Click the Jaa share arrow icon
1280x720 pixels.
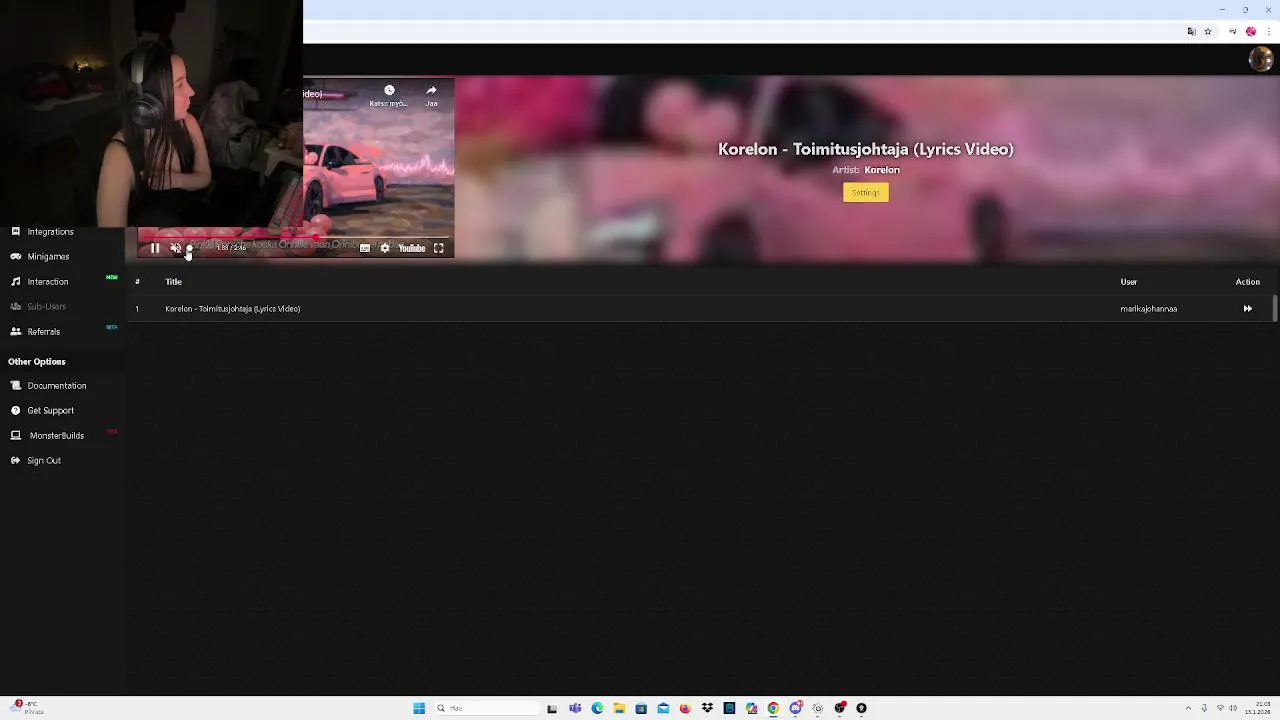click(431, 91)
